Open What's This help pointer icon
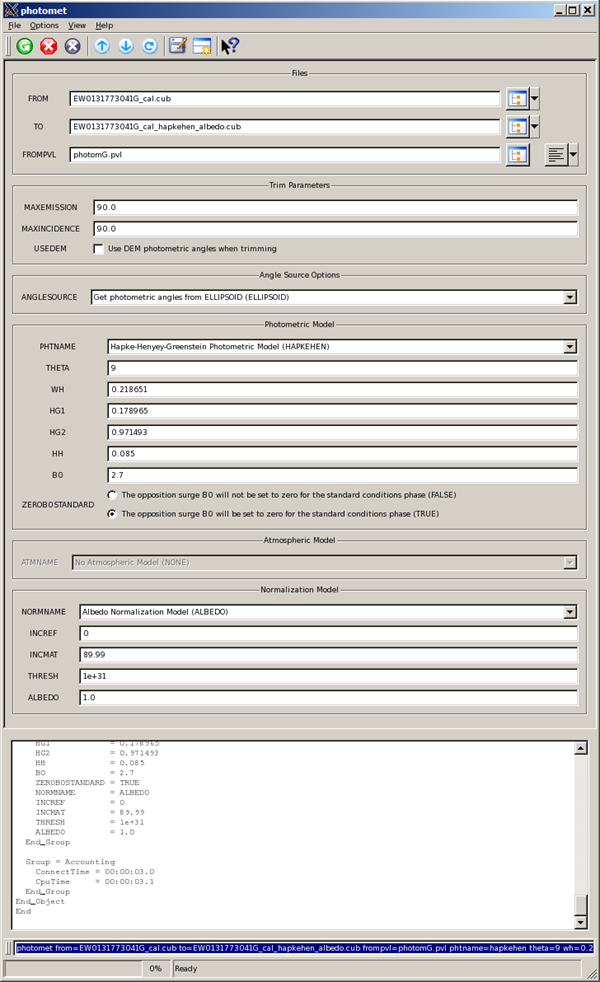Image resolution: width=600 pixels, height=982 pixels. 230,46
